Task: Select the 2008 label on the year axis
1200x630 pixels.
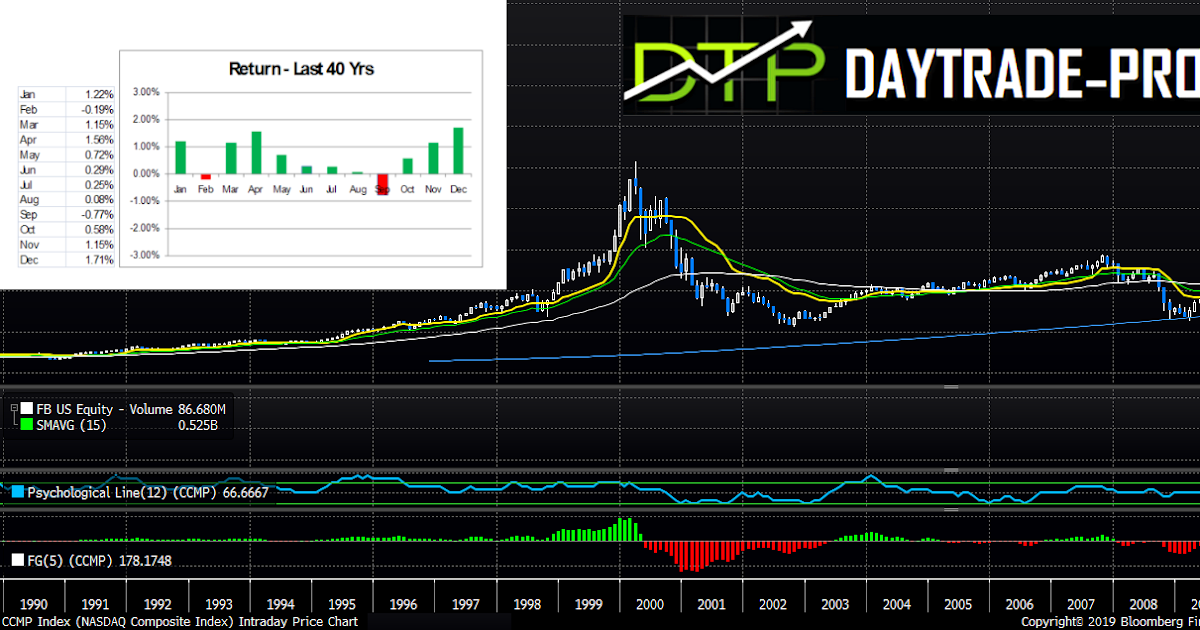Action: click(1142, 604)
